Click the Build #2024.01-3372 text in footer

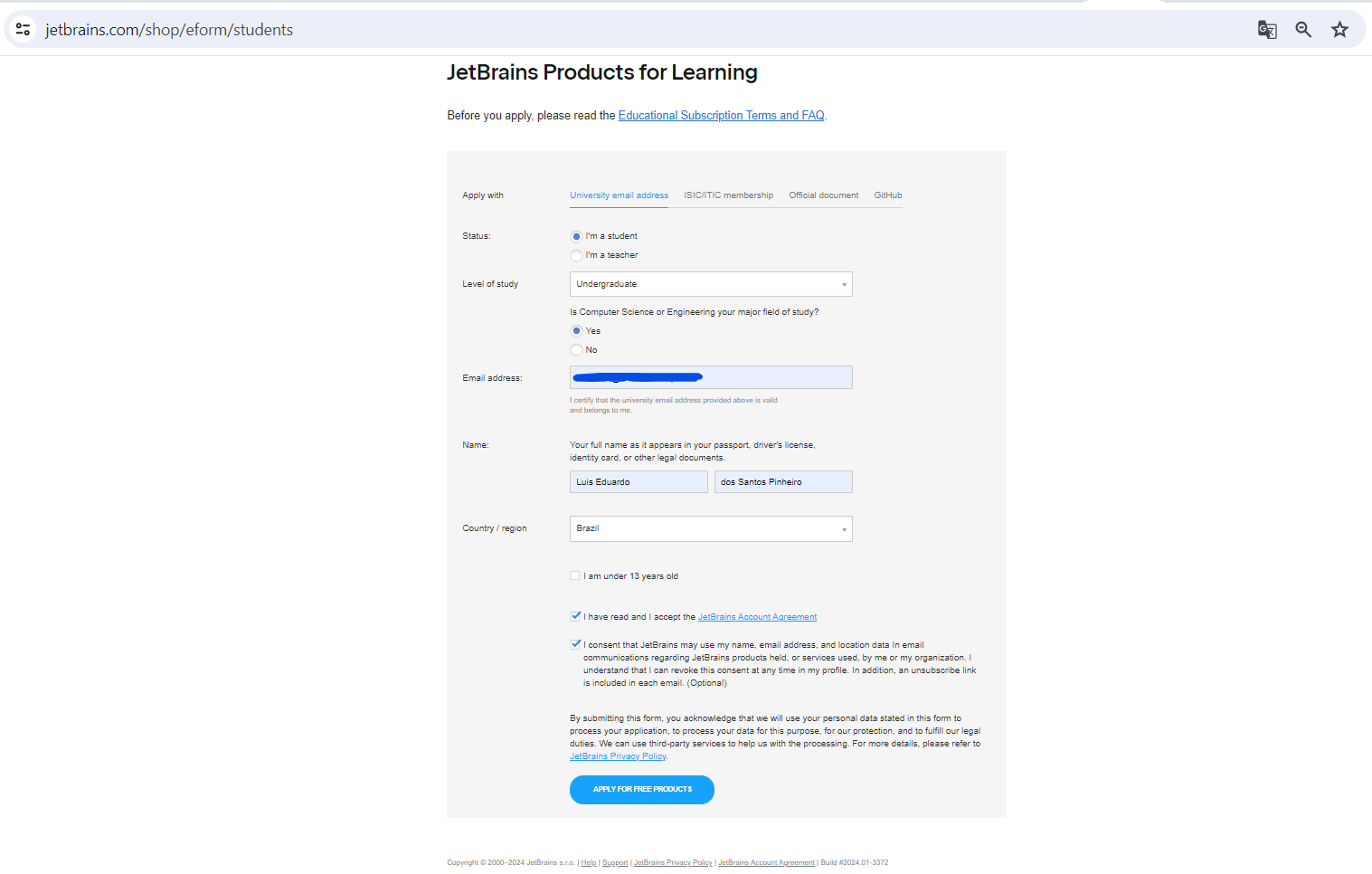click(855, 862)
